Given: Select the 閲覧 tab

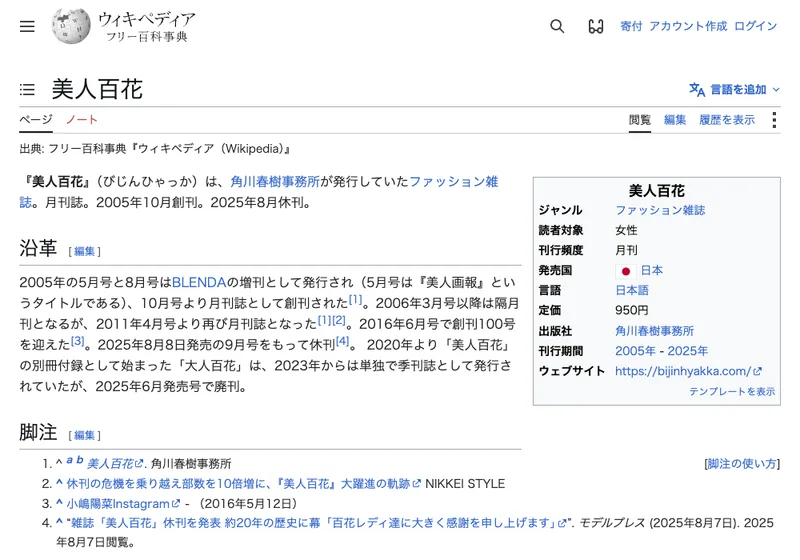Looking at the screenshot, I should [640, 120].
